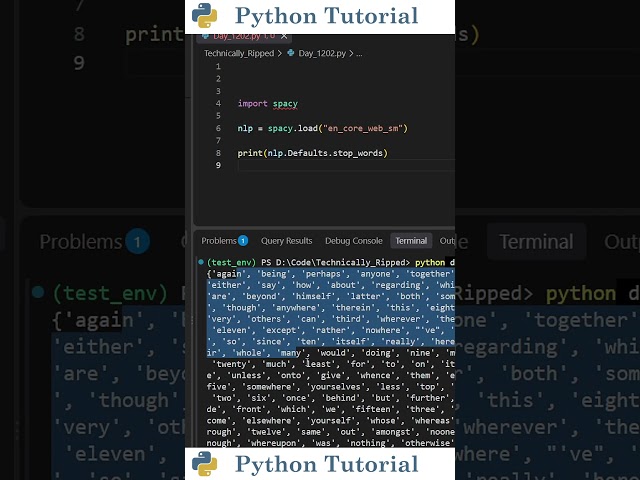
Task: Click 'fifteen' in terminal output
Action: tap(373, 409)
